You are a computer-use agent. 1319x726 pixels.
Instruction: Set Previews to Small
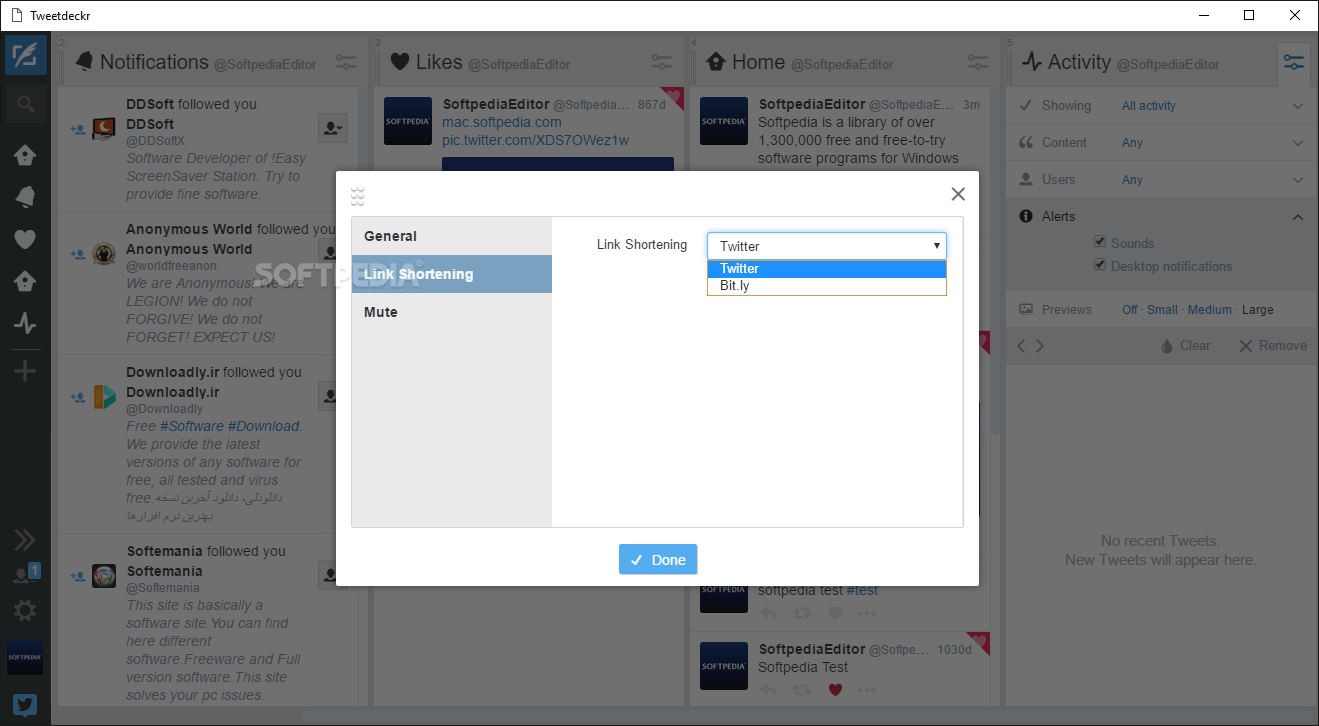(1162, 310)
